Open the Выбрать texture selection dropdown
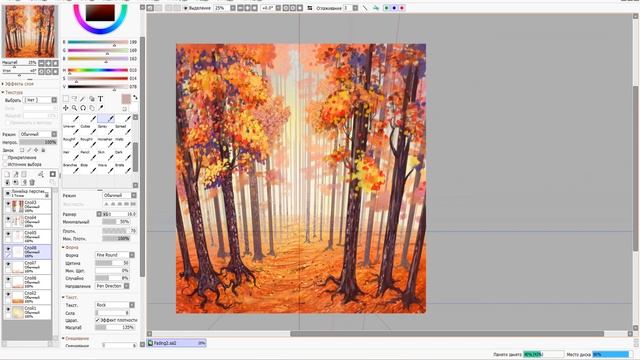 click(x=40, y=100)
